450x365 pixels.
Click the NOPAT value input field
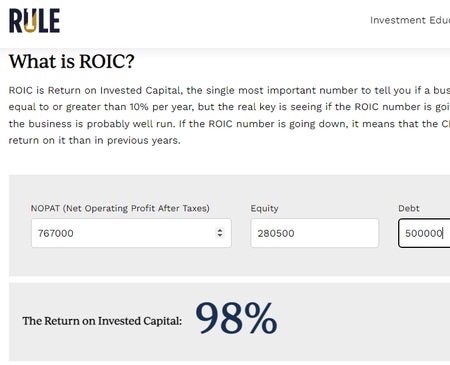131,233
